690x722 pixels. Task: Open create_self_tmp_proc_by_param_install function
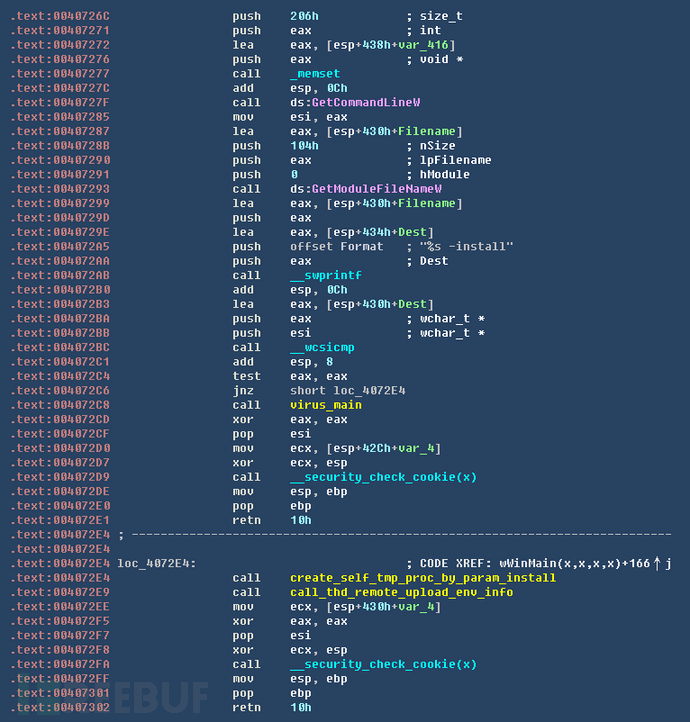[423, 577]
